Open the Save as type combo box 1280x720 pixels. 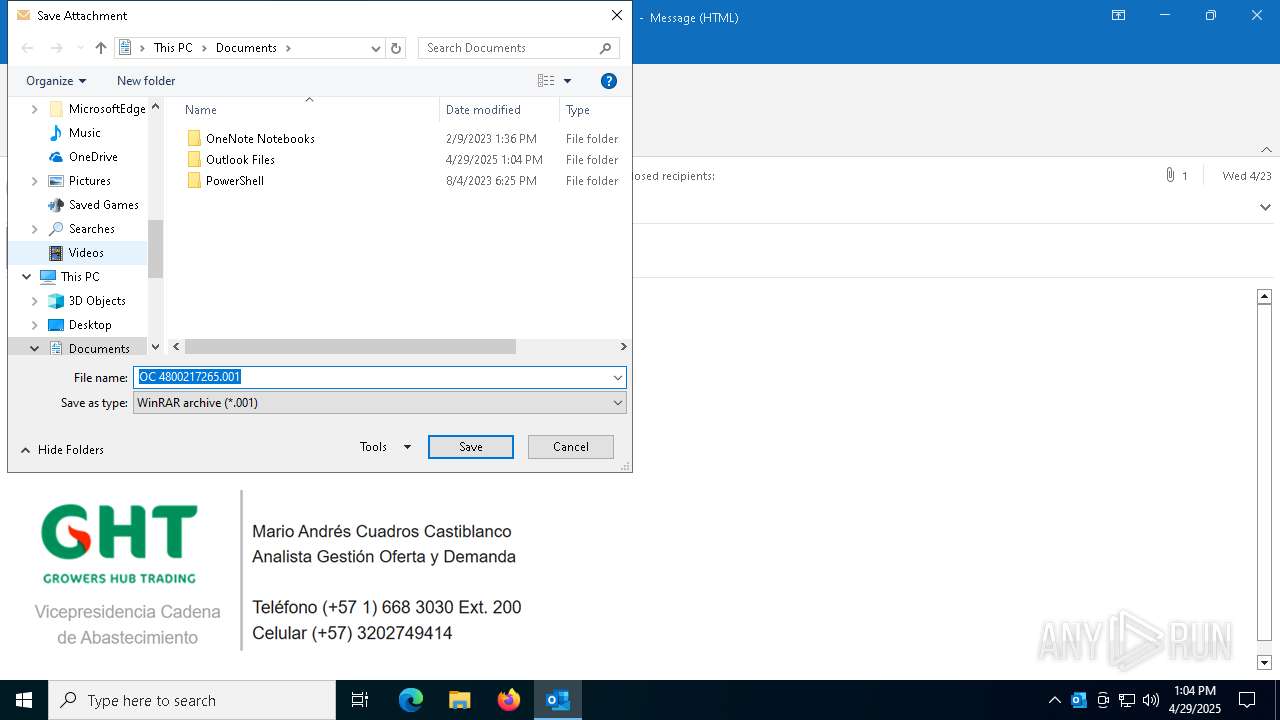click(x=380, y=403)
